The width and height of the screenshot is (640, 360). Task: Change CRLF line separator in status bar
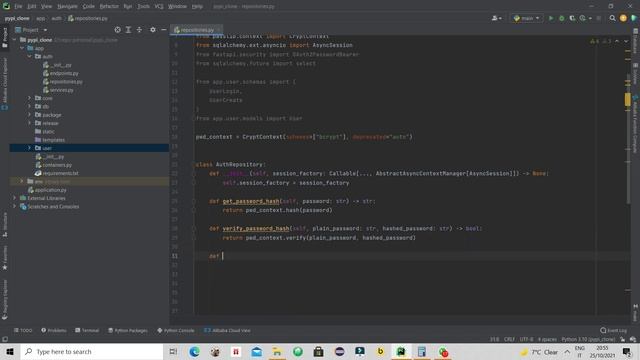click(x=509, y=339)
